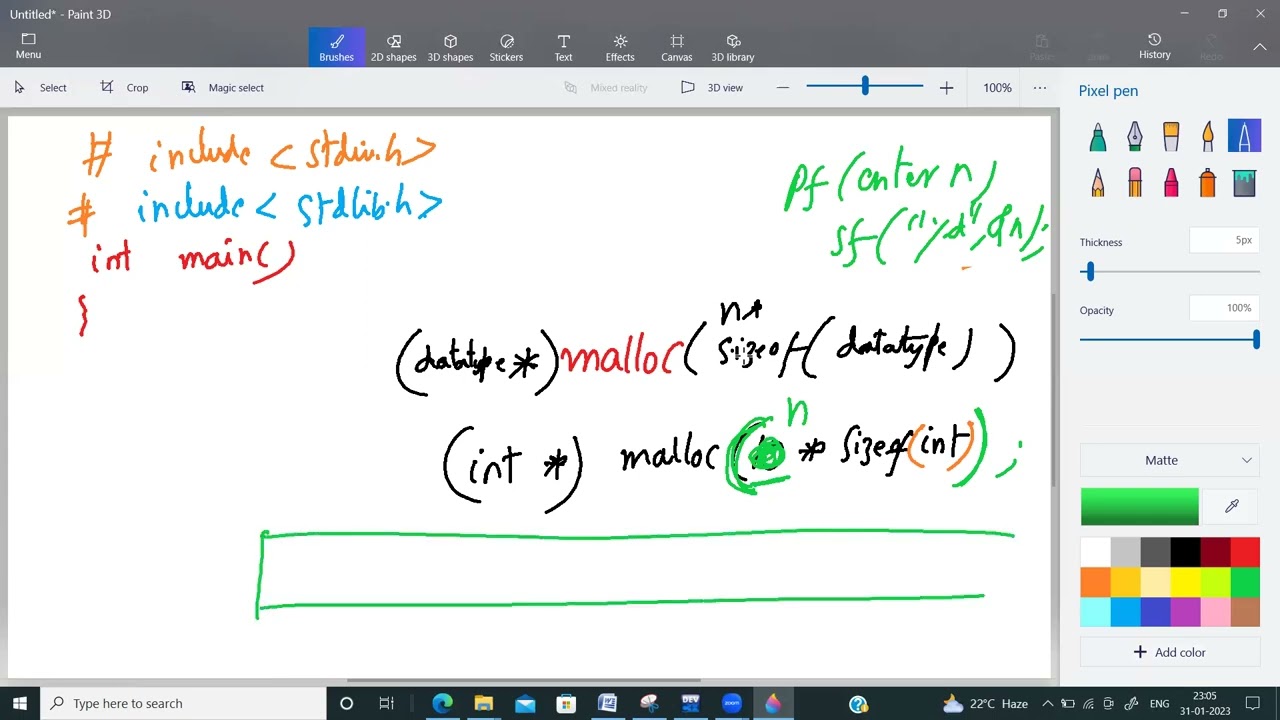The height and width of the screenshot is (720, 1280).
Task: Pick the purple color swatch
Action: (1185, 612)
